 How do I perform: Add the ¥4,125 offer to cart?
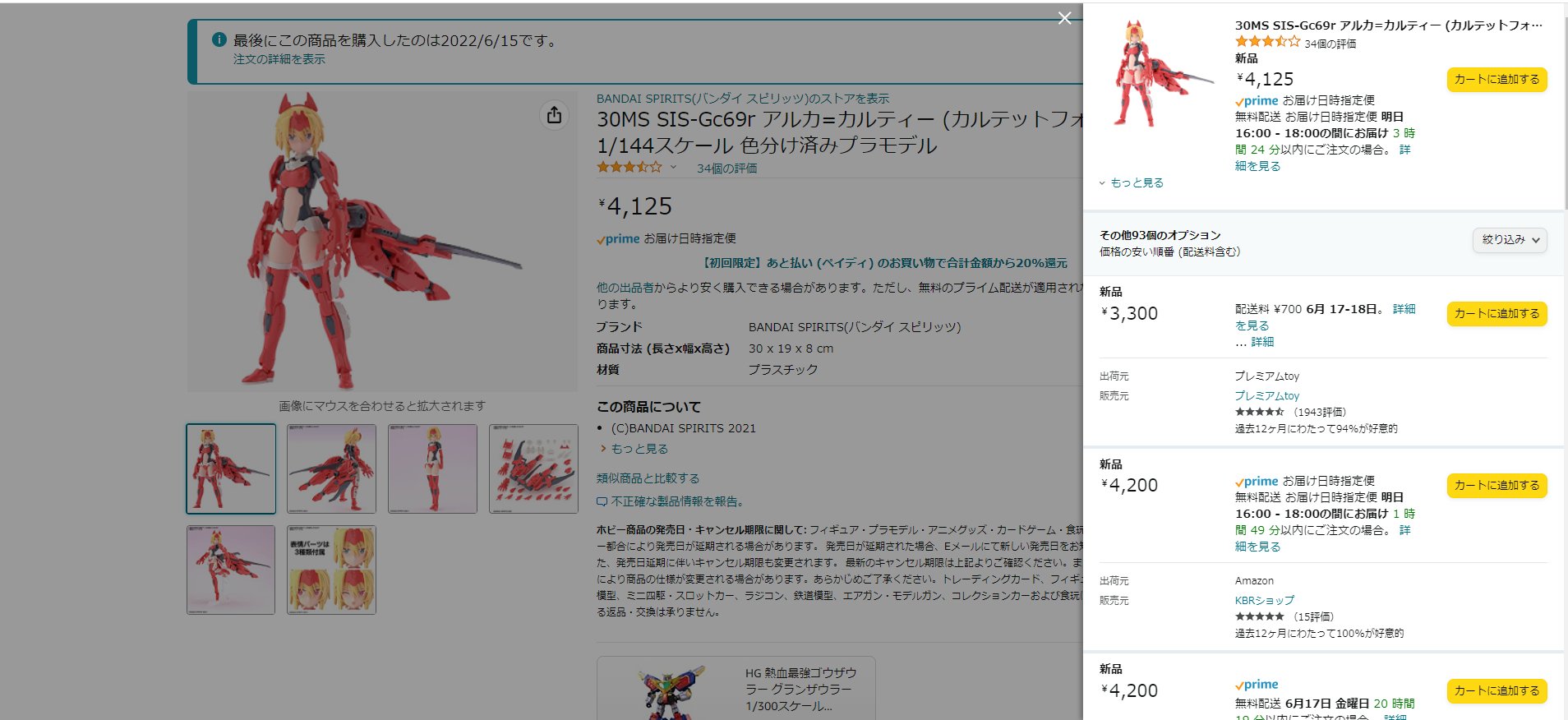click(x=1497, y=80)
